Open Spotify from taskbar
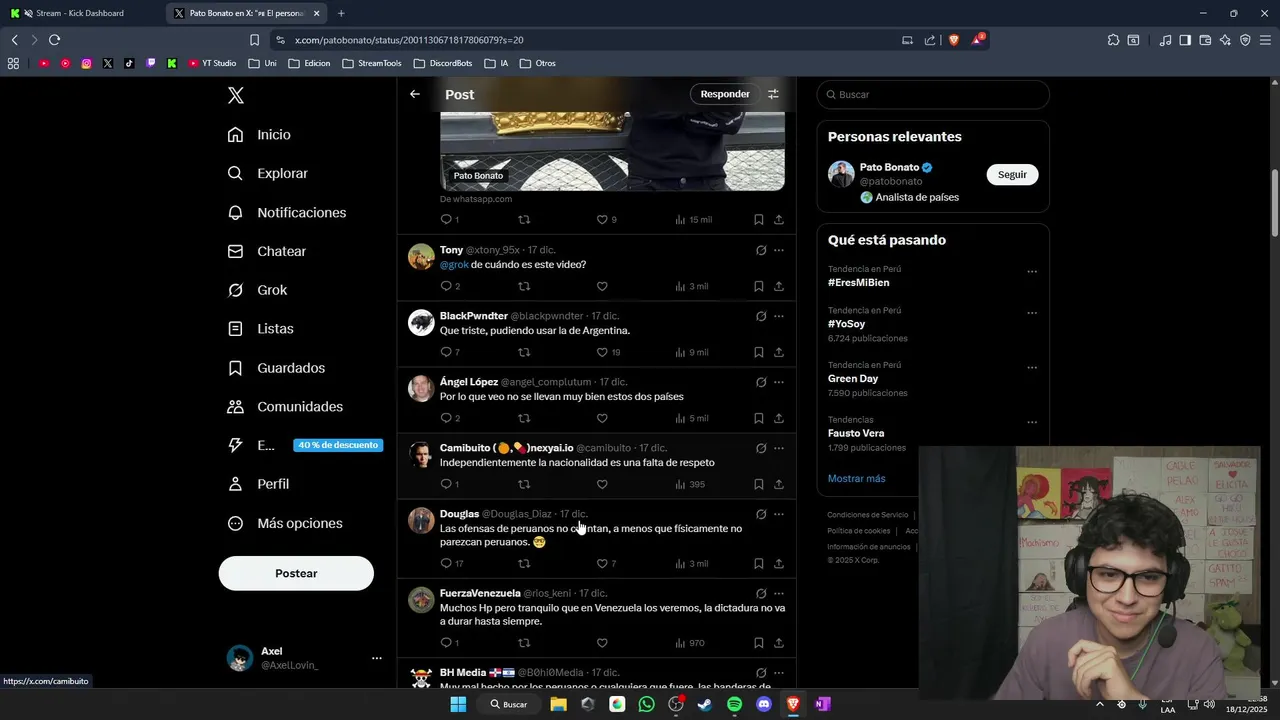Image resolution: width=1280 pixels, height=720 pixels. tap(735, 704)
